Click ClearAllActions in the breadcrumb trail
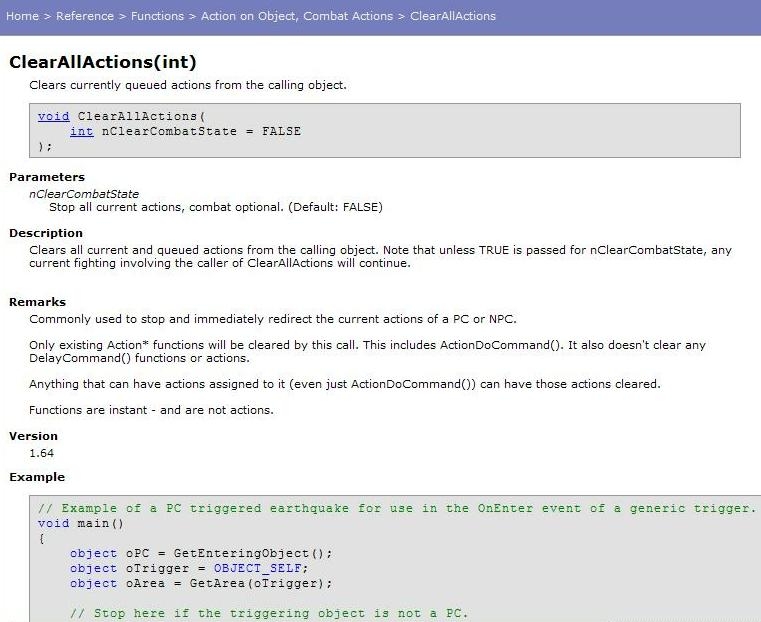The height and width of the screenshot is (622, 761). point(453,16)
